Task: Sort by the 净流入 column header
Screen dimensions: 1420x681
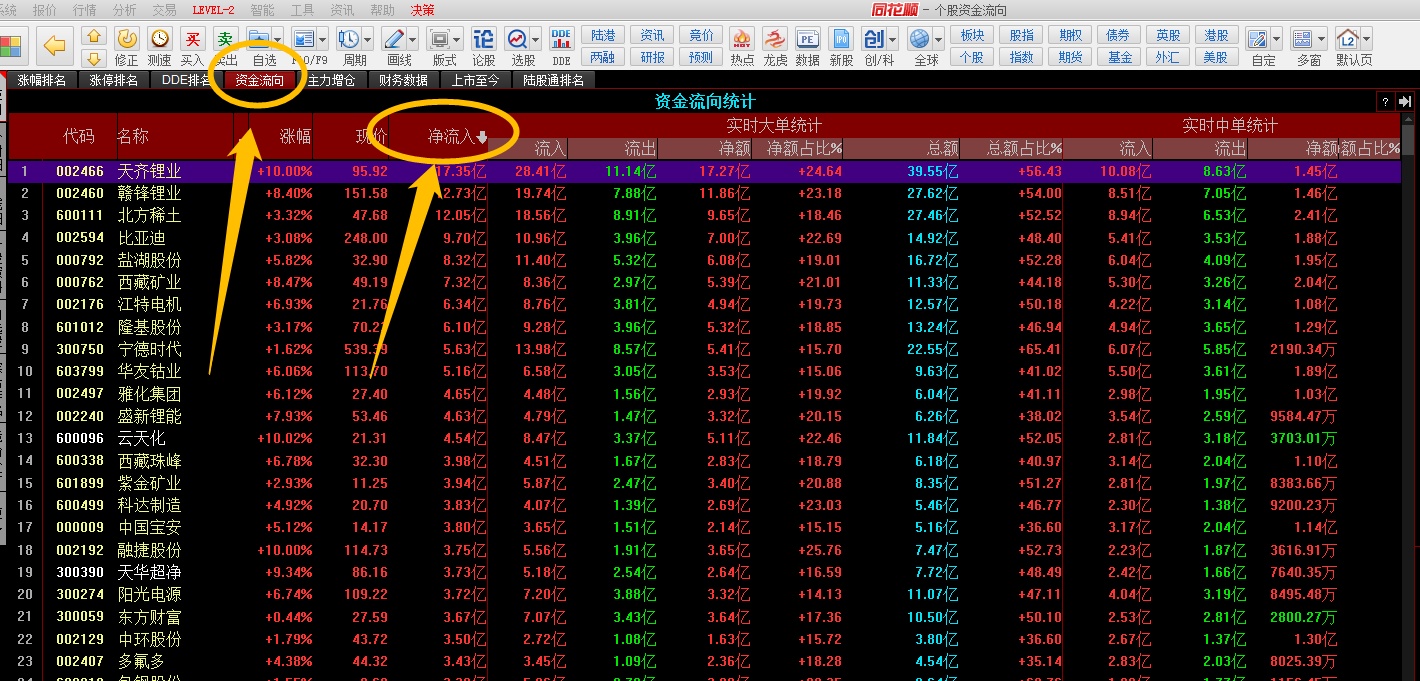Action: pos(458,136)
